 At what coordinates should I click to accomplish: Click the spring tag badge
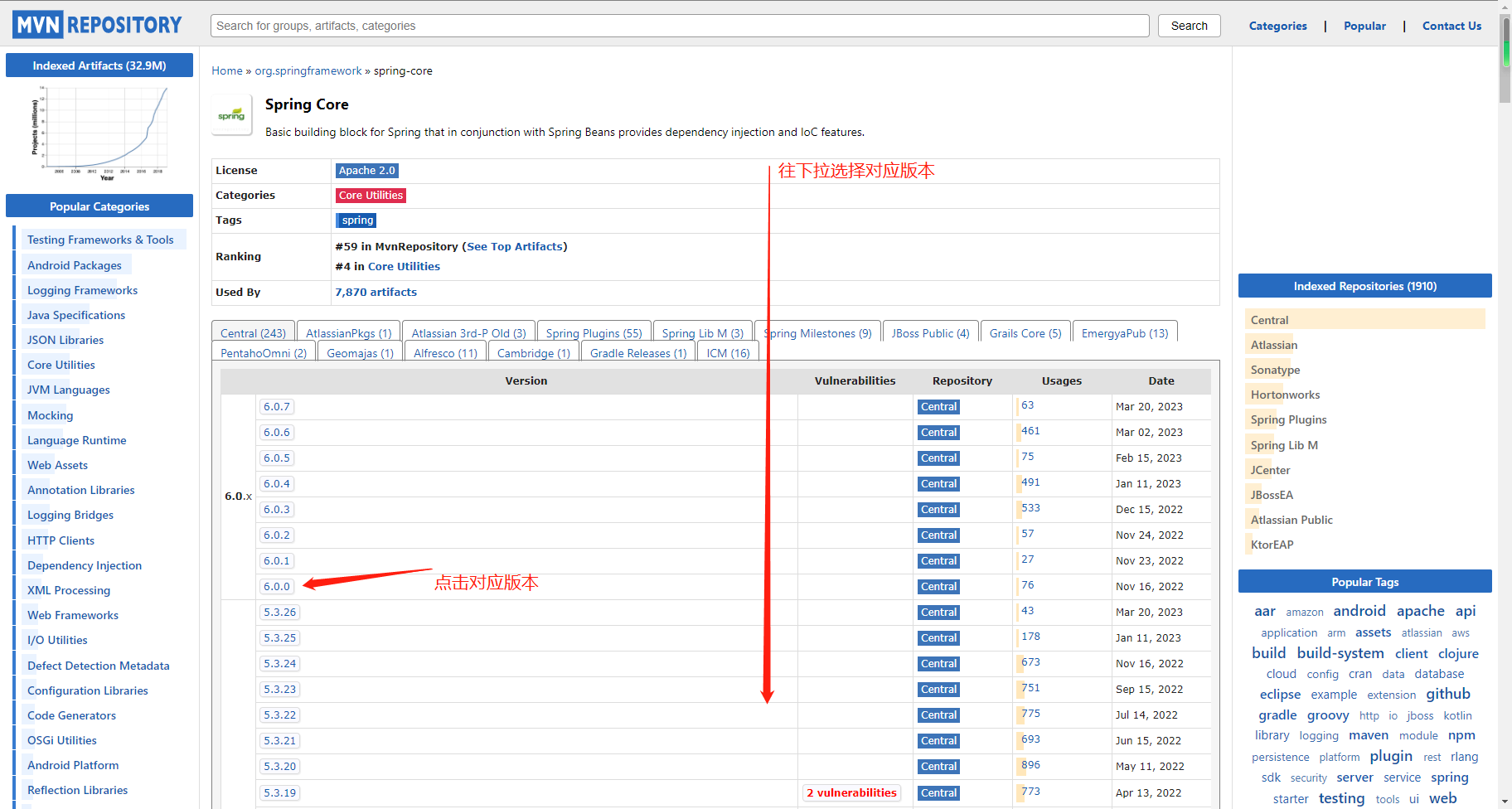coord(356,220)
